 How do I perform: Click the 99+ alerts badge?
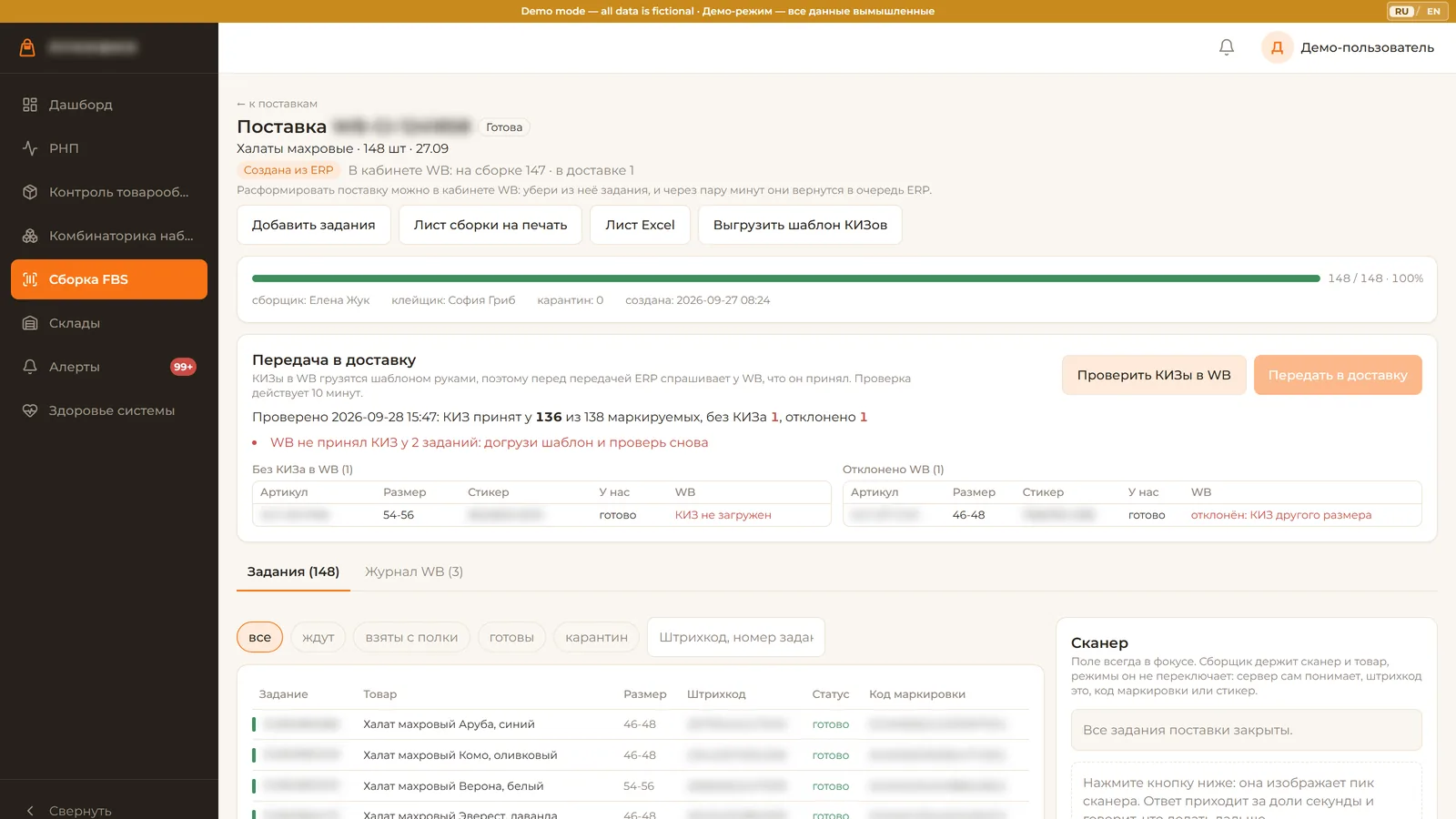click(x=183, y=367)
